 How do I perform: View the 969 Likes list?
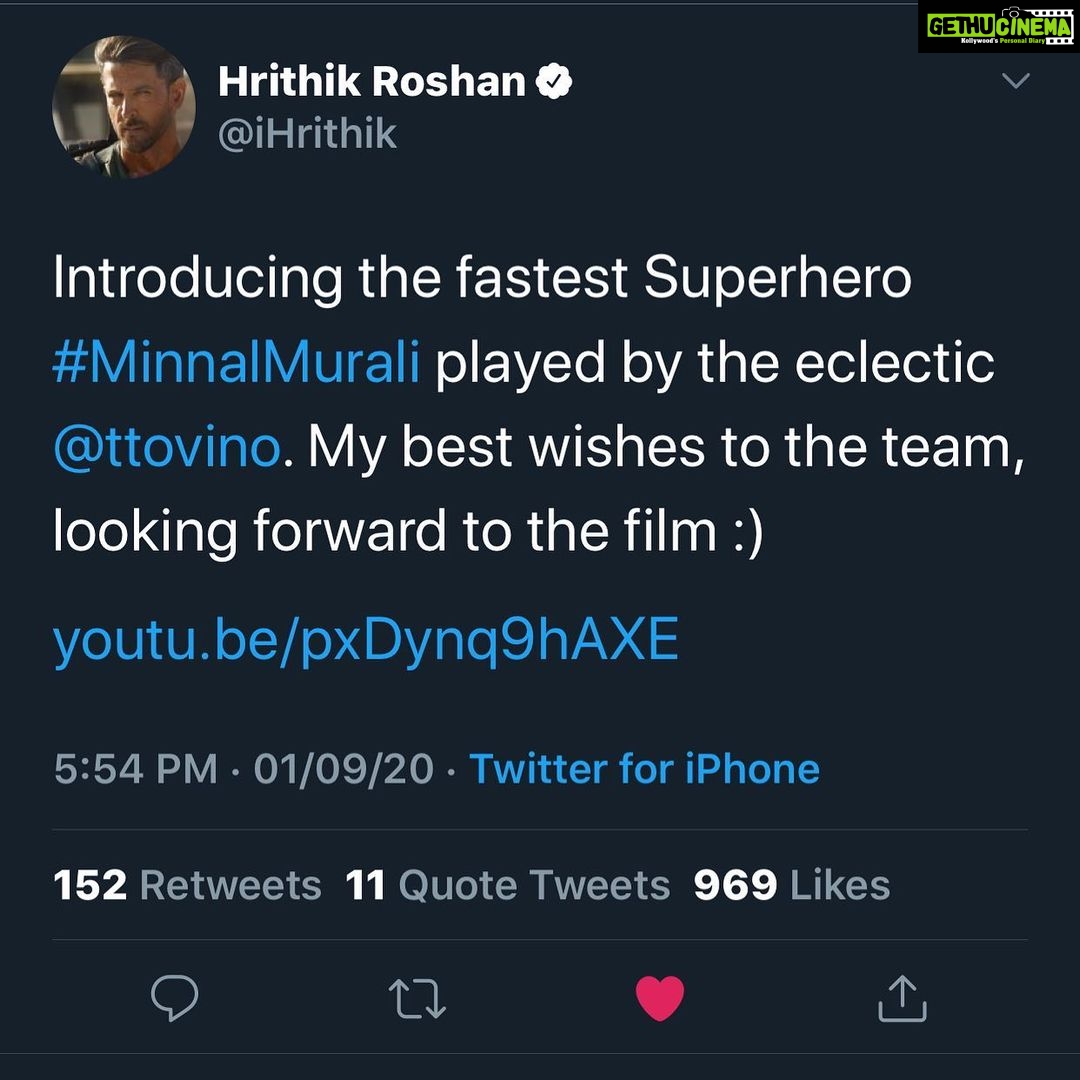pyautogui.click(x=792, y=885)
